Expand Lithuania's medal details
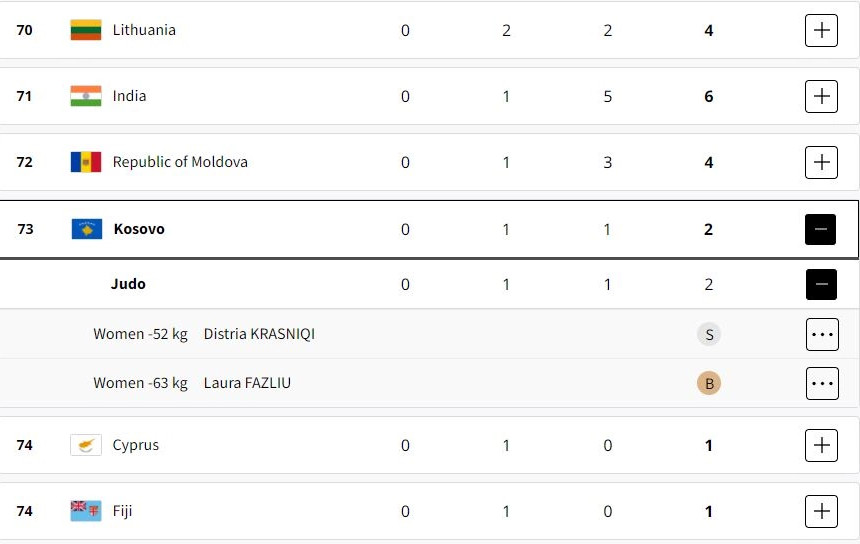The width and height of the screenshot is (860, 544). point(821,30)
